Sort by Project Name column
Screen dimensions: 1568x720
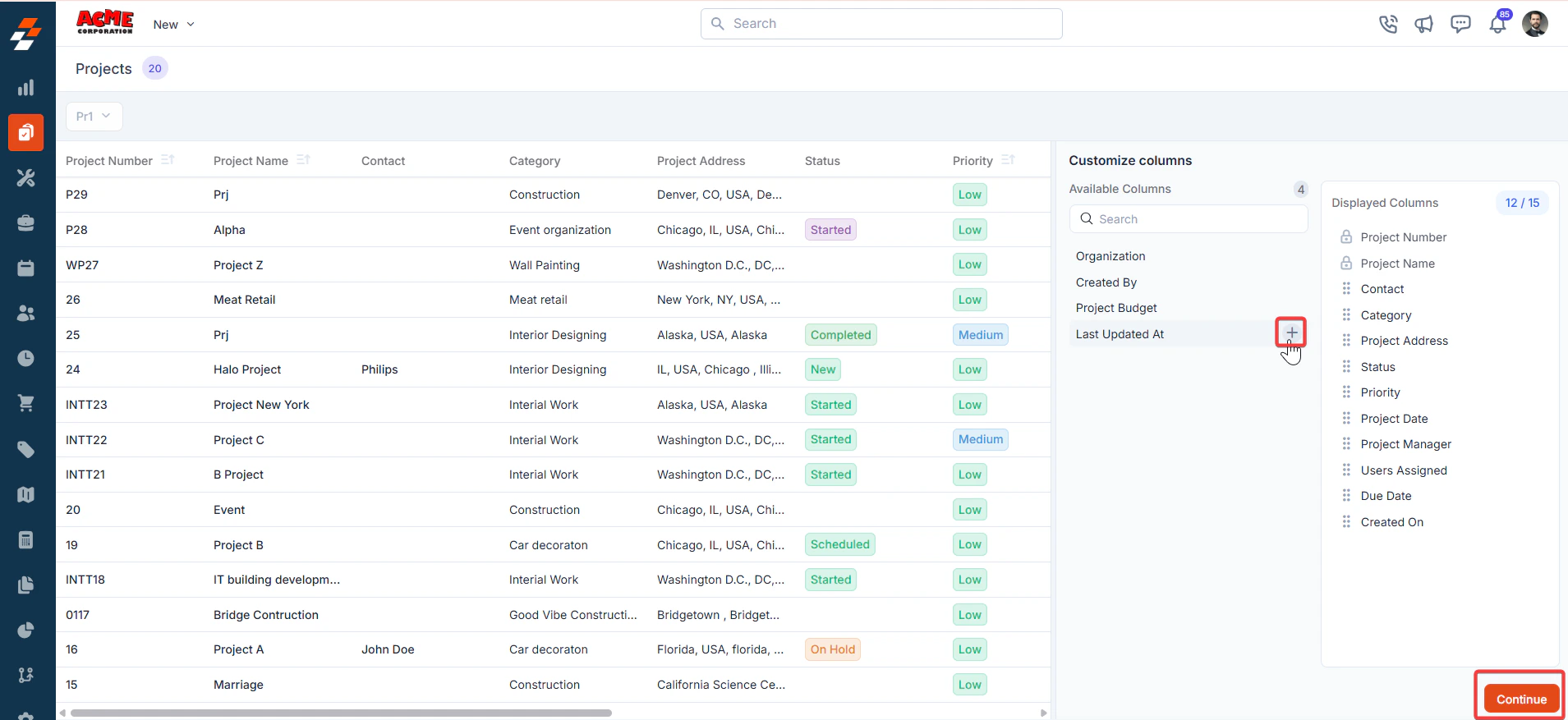(x=303, y=159)
